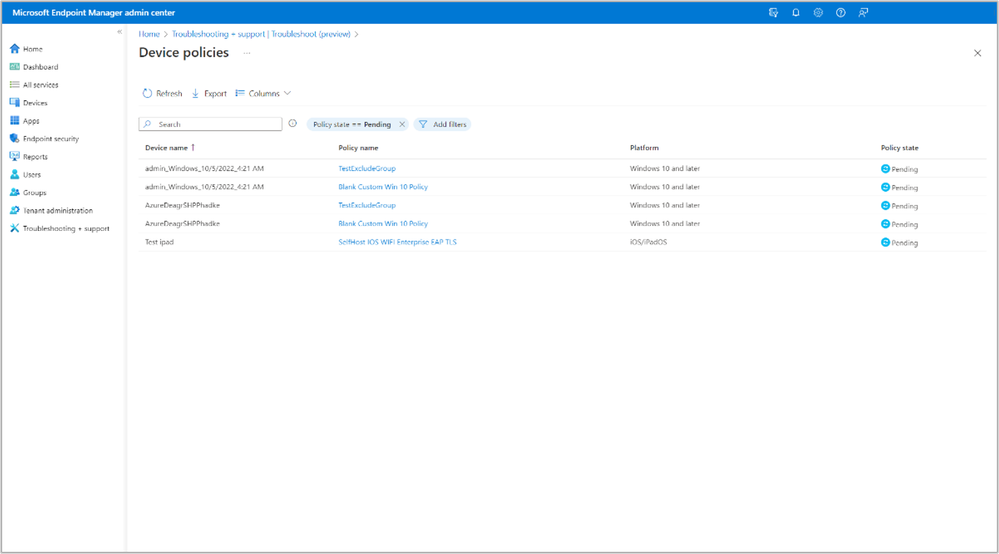Open the feedback person icon
The height and width of the screenshot is (554, 999).
point(863,13)
